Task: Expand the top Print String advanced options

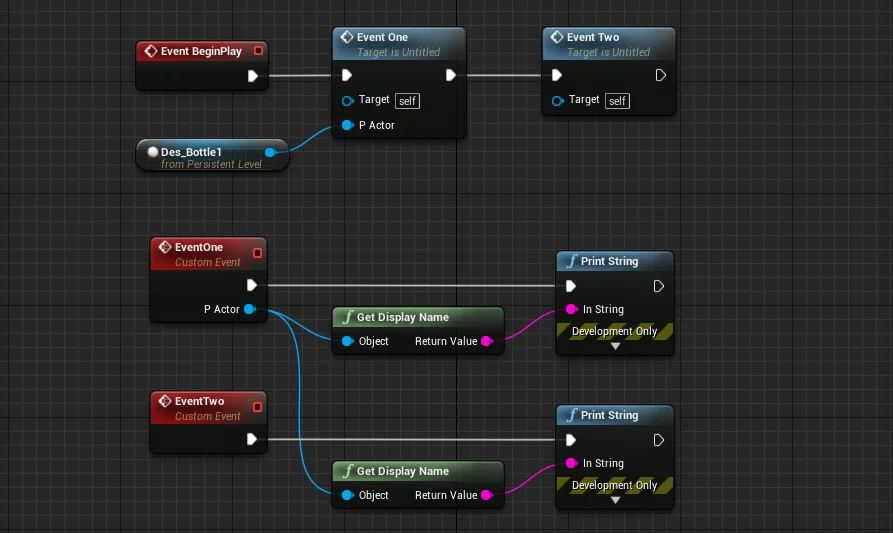Action: tap(615, 346)
